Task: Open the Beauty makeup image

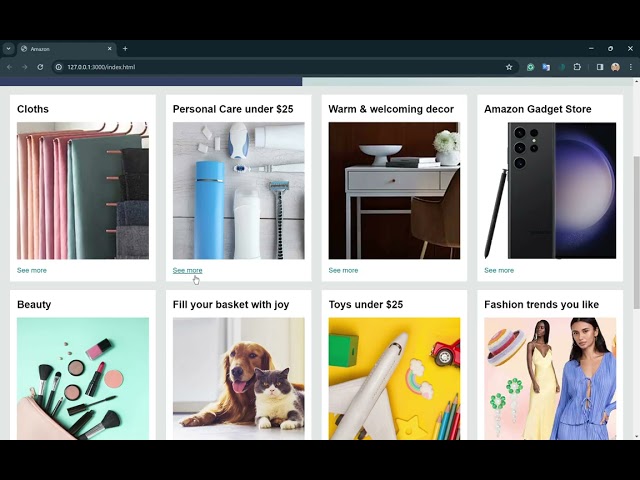Action: click(83, 378)
